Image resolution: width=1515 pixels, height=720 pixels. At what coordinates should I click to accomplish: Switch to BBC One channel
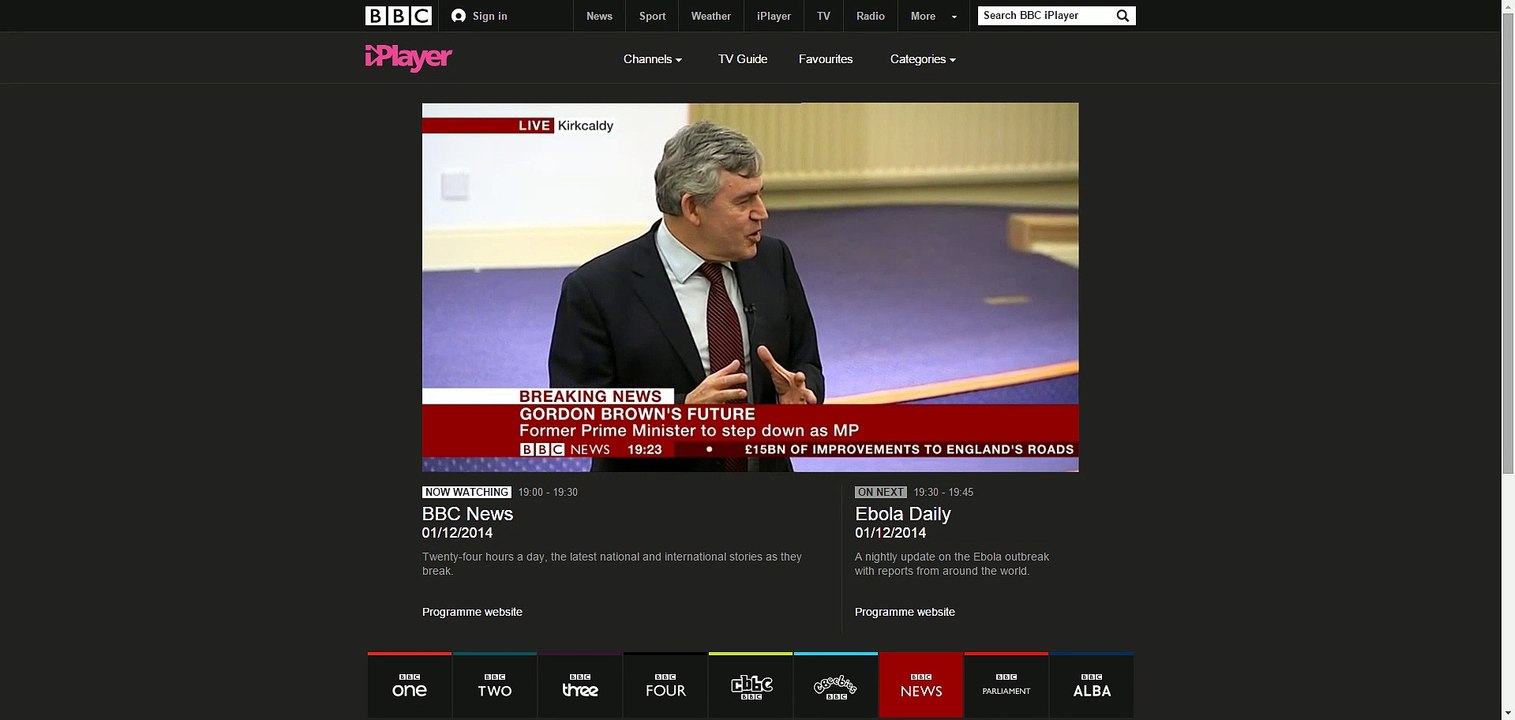410,685
